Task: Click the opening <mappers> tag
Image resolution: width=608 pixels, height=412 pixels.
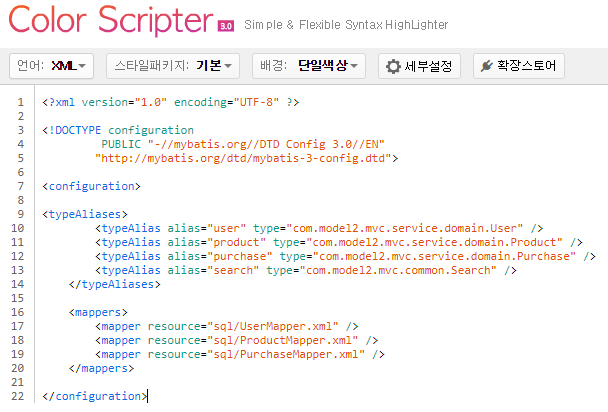Action: (x=98, y=312)
